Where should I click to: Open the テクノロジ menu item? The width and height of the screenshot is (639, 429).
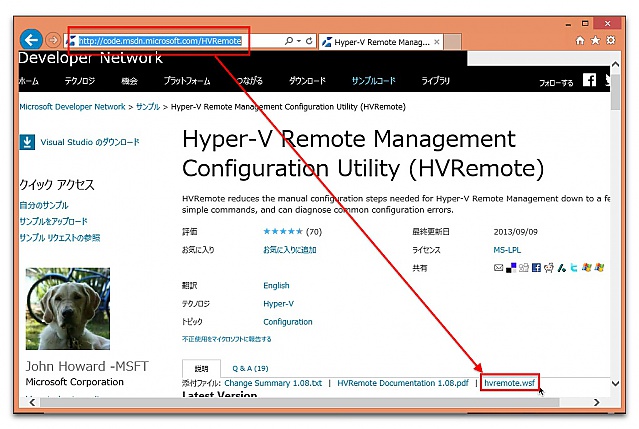pyautogui.click(x=80, y=81)
